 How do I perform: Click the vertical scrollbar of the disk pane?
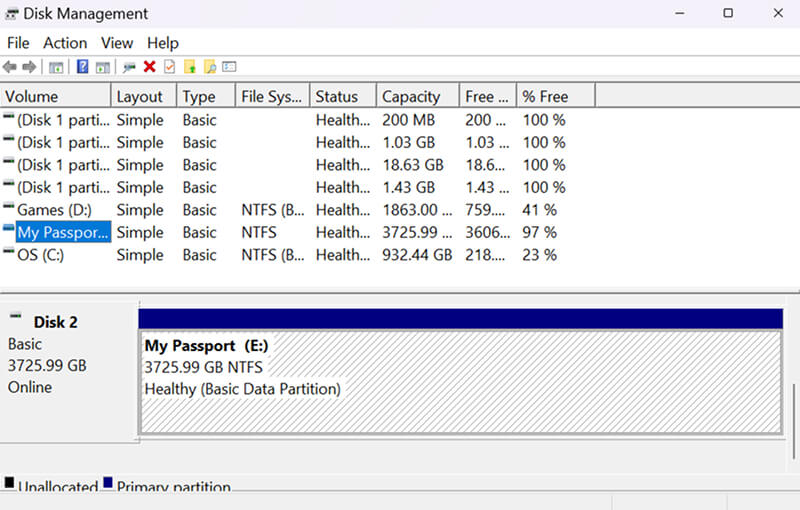coord(793,422)
